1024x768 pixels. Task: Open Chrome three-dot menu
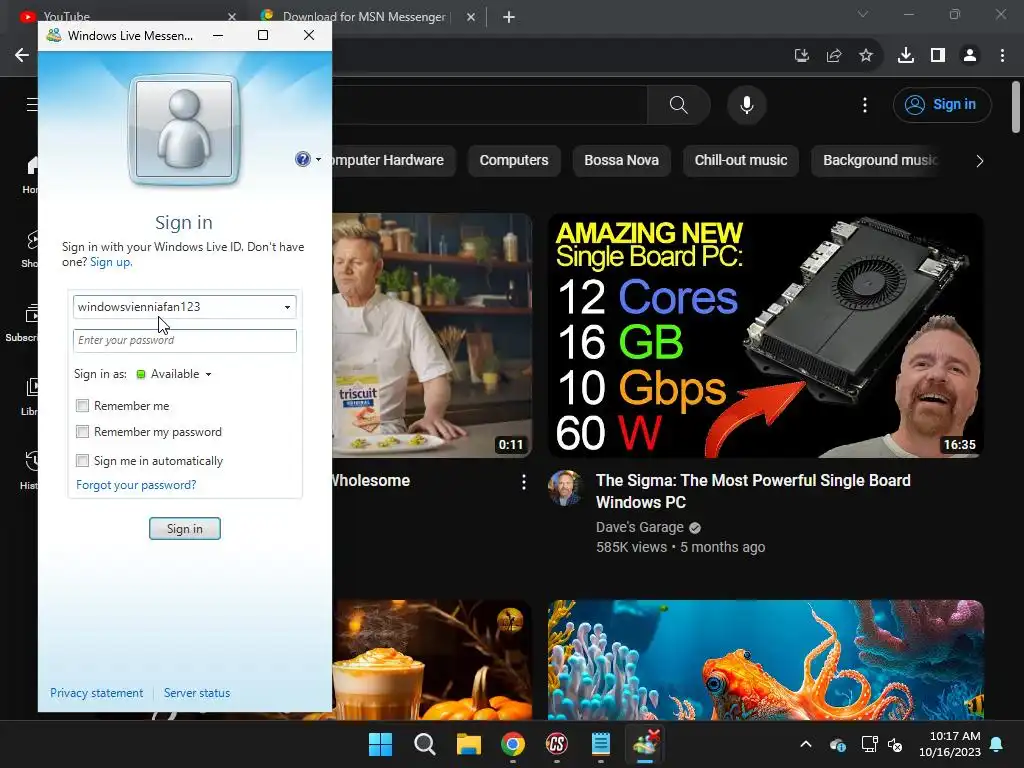1002,56
